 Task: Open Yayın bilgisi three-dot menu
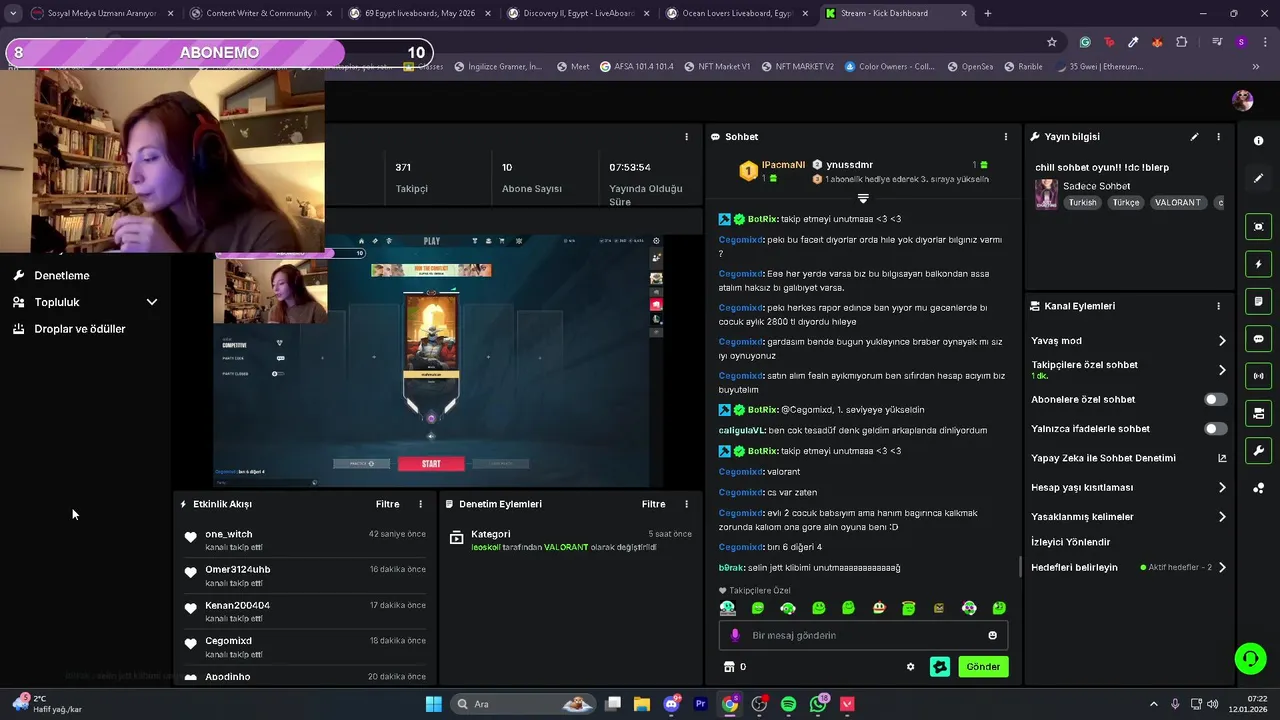[1218, 137]
